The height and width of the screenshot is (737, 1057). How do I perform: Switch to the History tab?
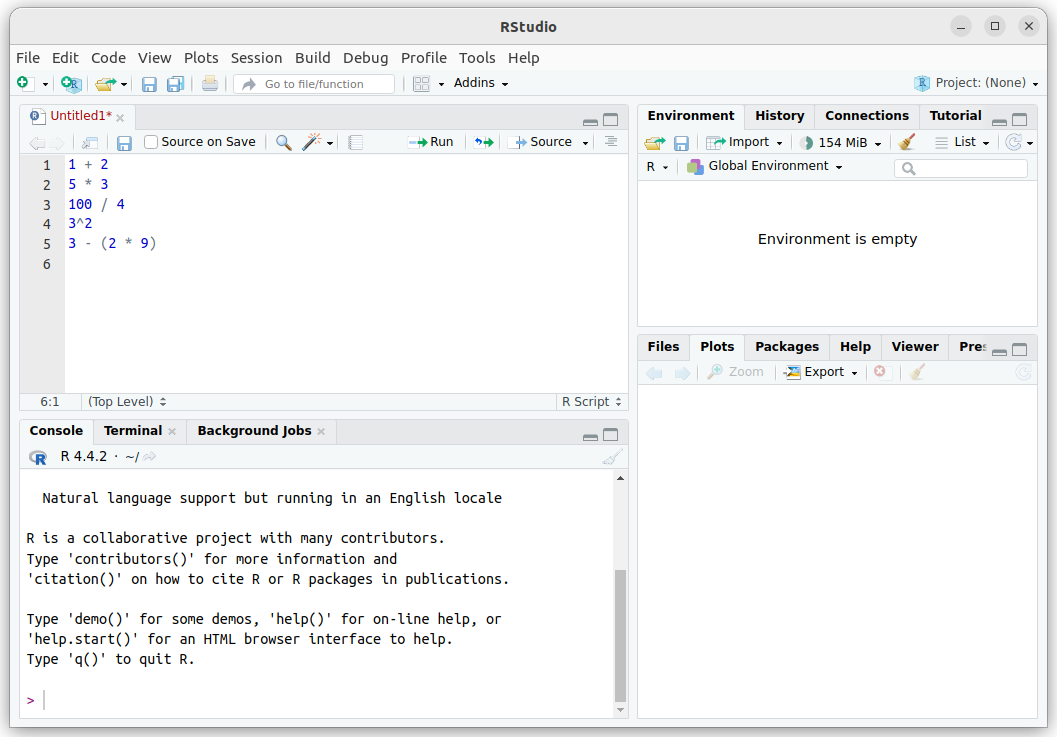(x=779, y=116)
